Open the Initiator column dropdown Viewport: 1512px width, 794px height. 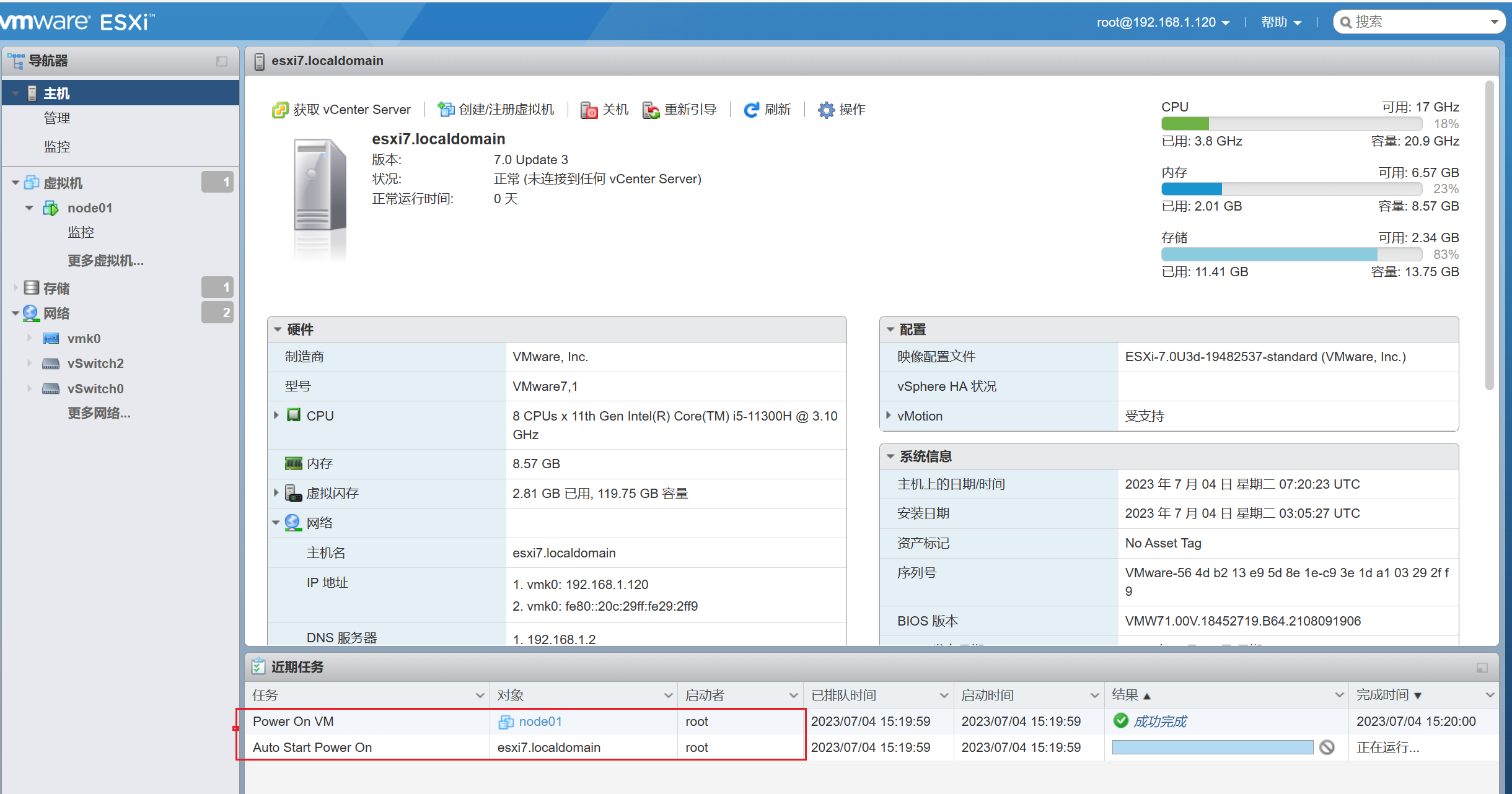tap(793, 696)
